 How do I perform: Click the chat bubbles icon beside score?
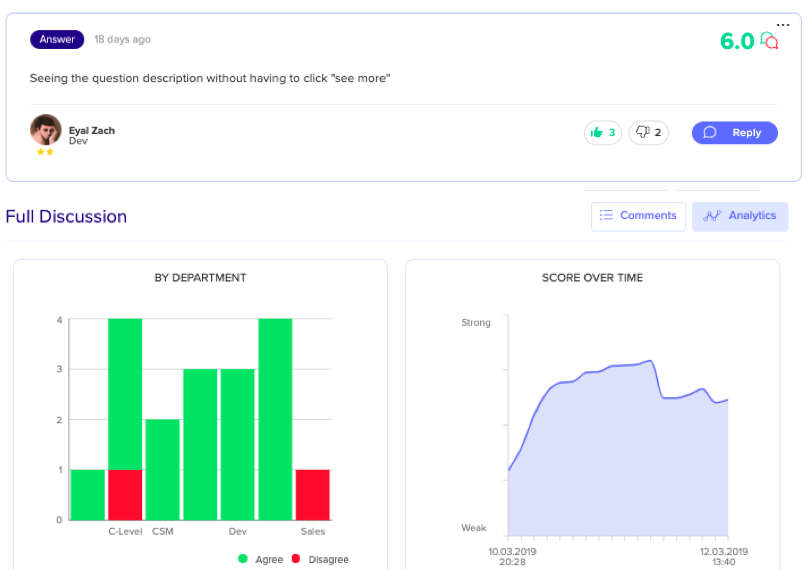point(769,40)
